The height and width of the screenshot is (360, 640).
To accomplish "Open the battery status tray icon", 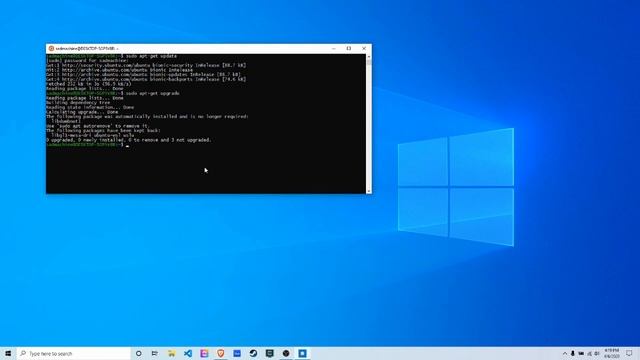I will click(x=581, y=353).
